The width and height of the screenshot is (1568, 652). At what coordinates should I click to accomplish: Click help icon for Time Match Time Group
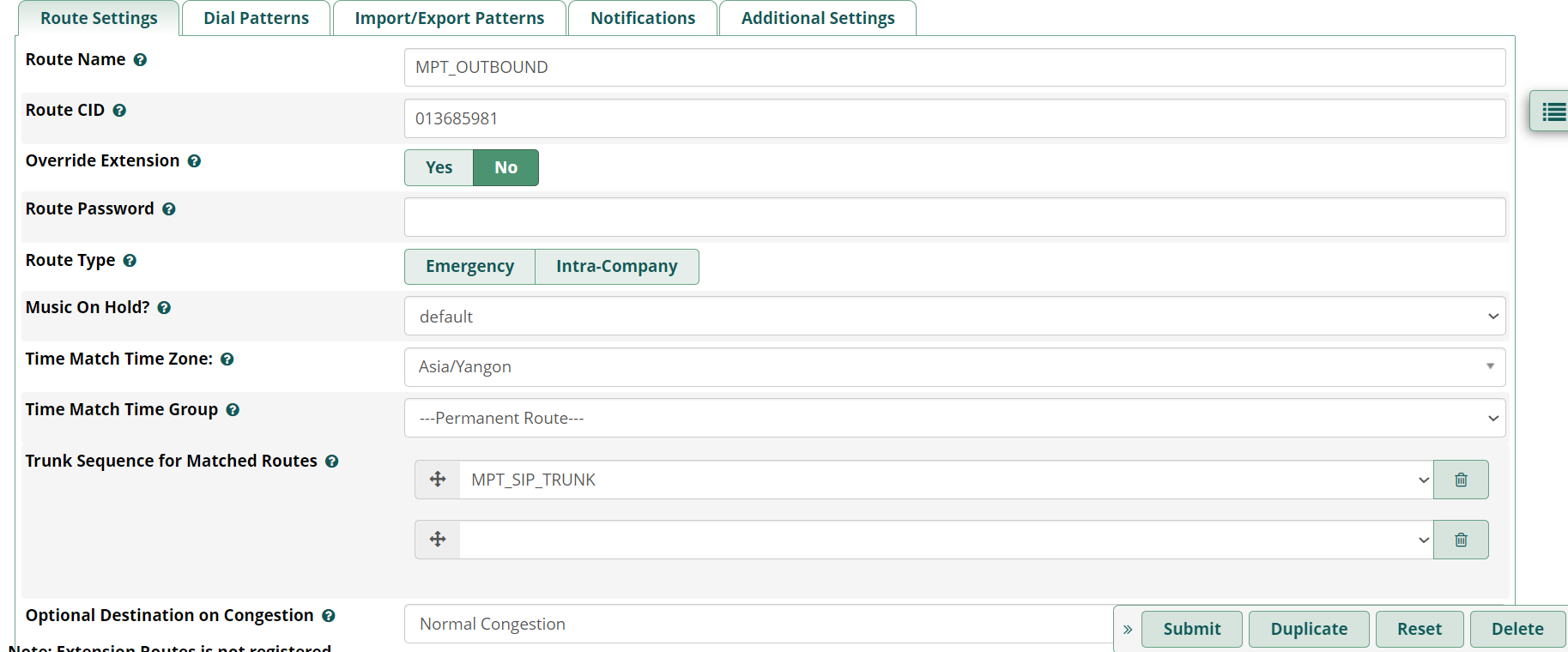[x=233, y=410]
